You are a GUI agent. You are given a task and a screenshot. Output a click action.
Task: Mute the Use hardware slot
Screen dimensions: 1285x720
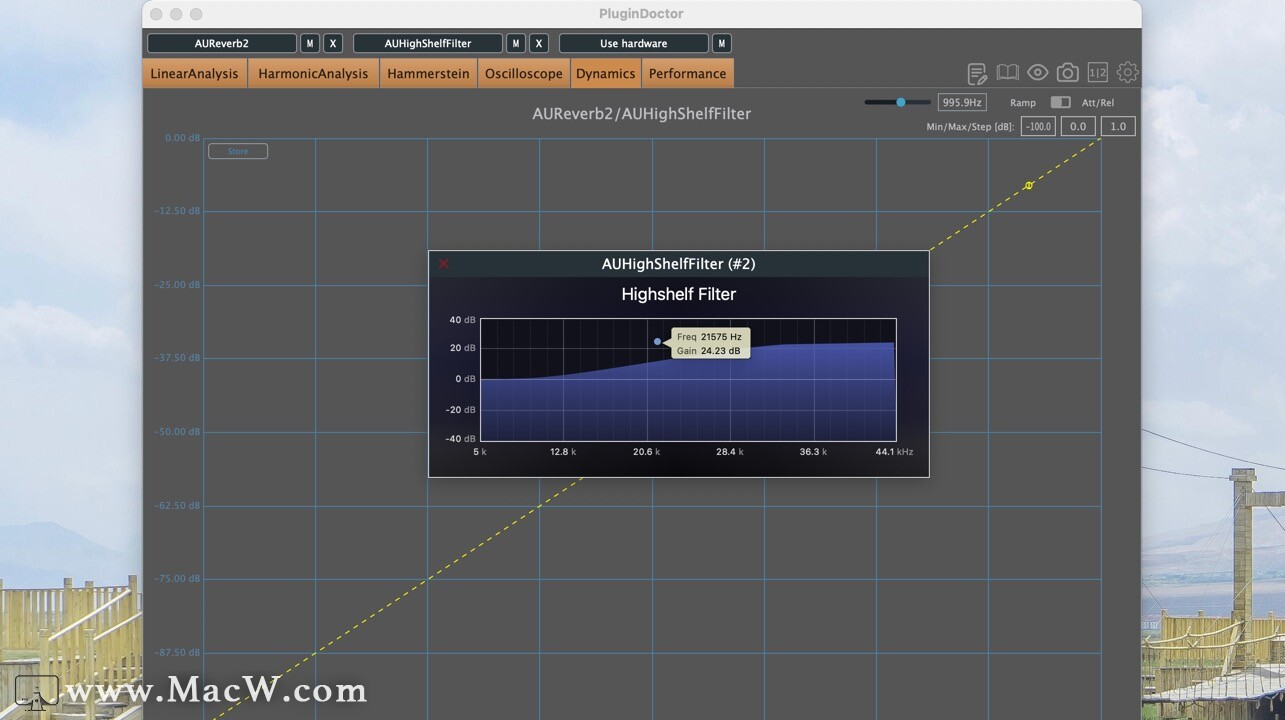coord(721,43)
